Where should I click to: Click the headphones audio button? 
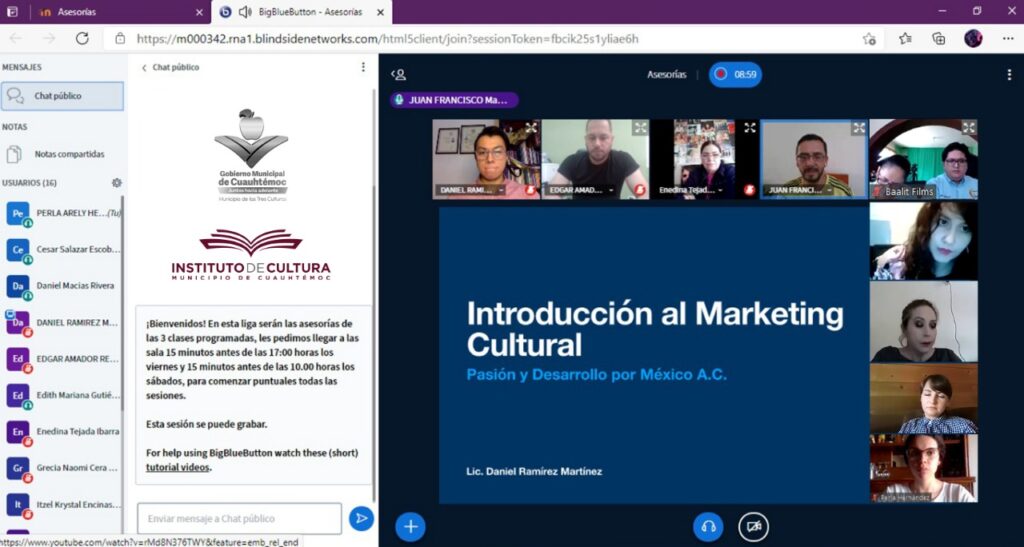(x=708, y=526)
